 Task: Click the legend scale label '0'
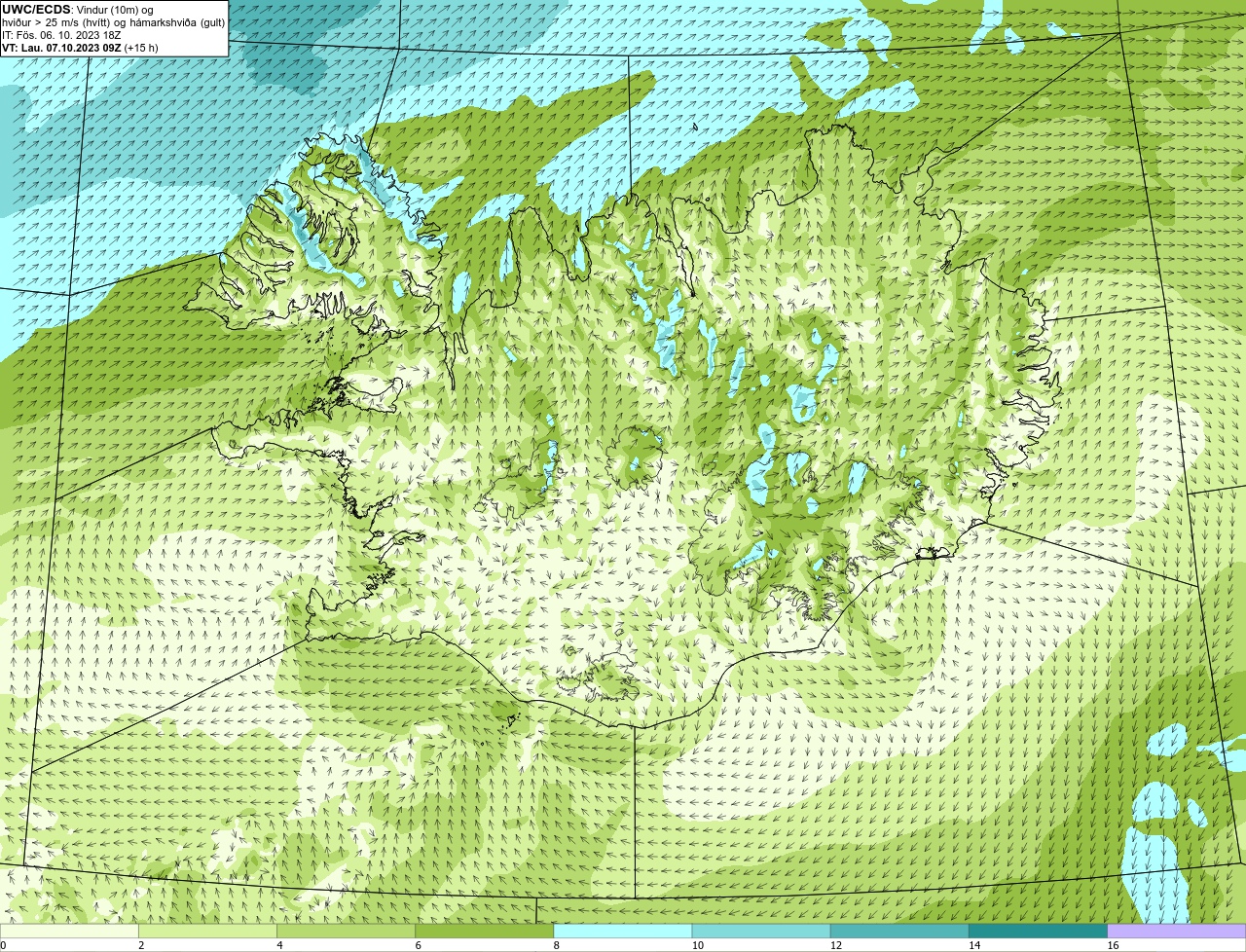coord(3,945)
